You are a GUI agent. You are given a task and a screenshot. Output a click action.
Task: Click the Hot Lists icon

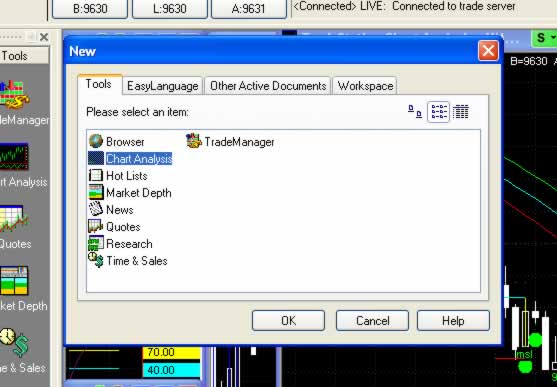96,176
